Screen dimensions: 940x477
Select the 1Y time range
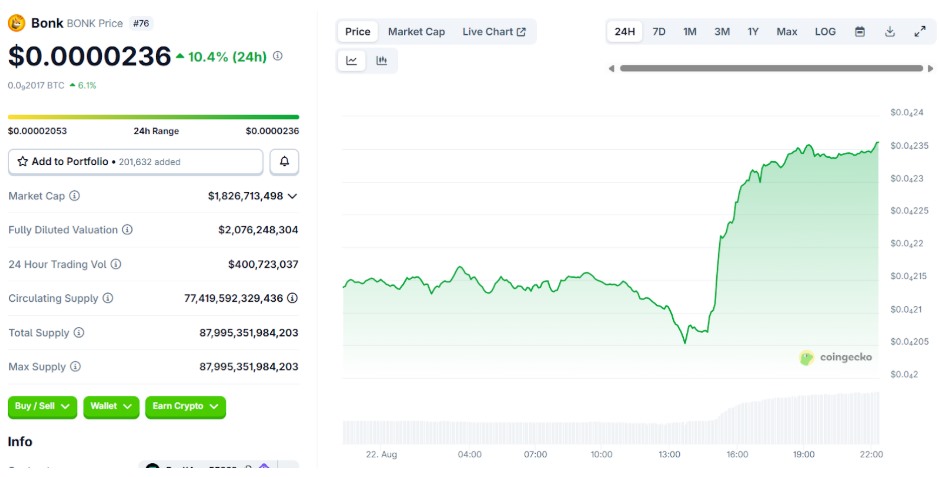(x=753, y=32)
